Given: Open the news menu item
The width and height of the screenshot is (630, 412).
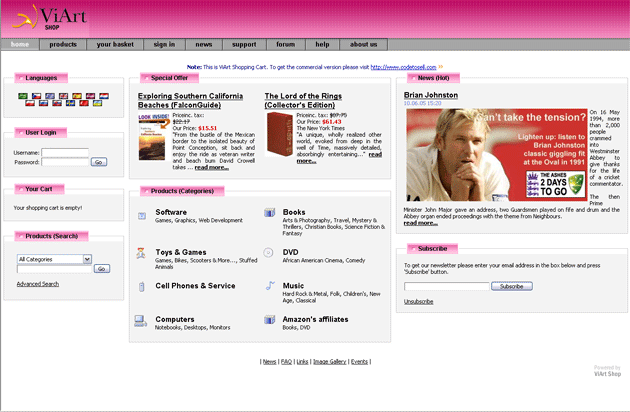Looking at the screenshot, I should pyautogui.click(x=204, y=44).
